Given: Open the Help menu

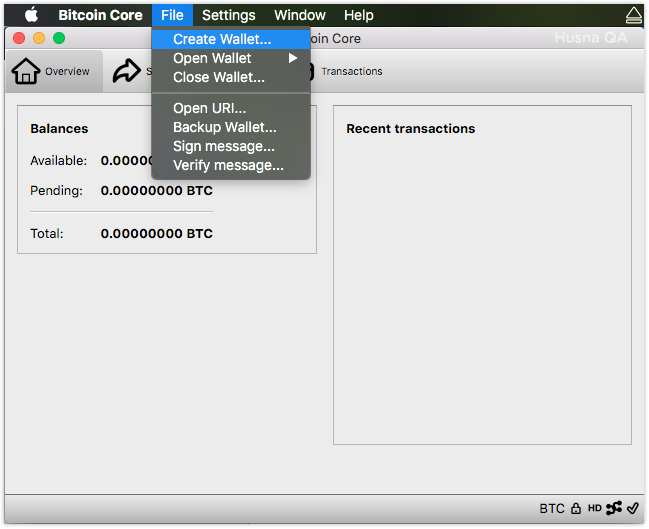Looking at the screenshot, I should click(358, 15).
